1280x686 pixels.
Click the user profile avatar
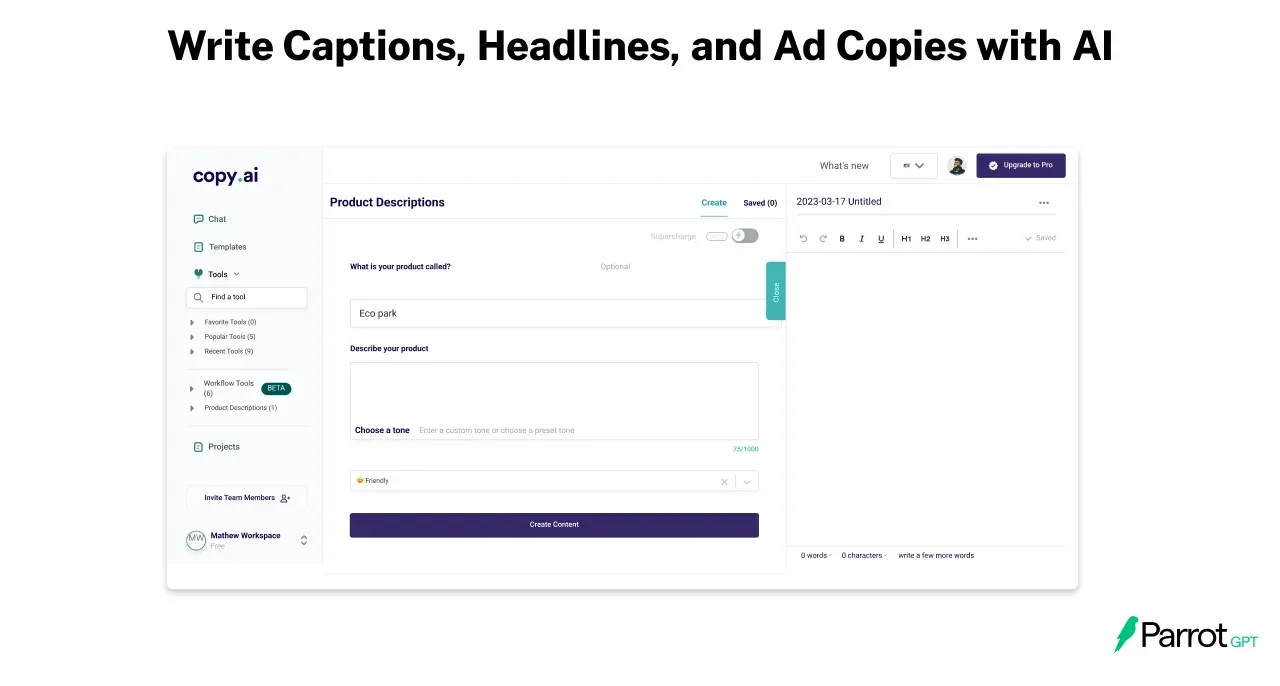[957, 166]
